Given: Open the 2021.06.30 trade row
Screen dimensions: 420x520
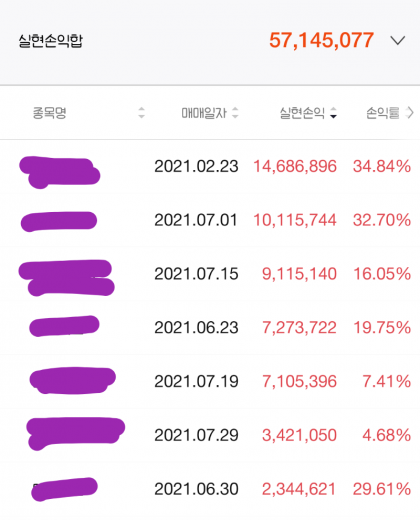Looking at the screenshot, I should pyautogui.click(x=210, y=489).
